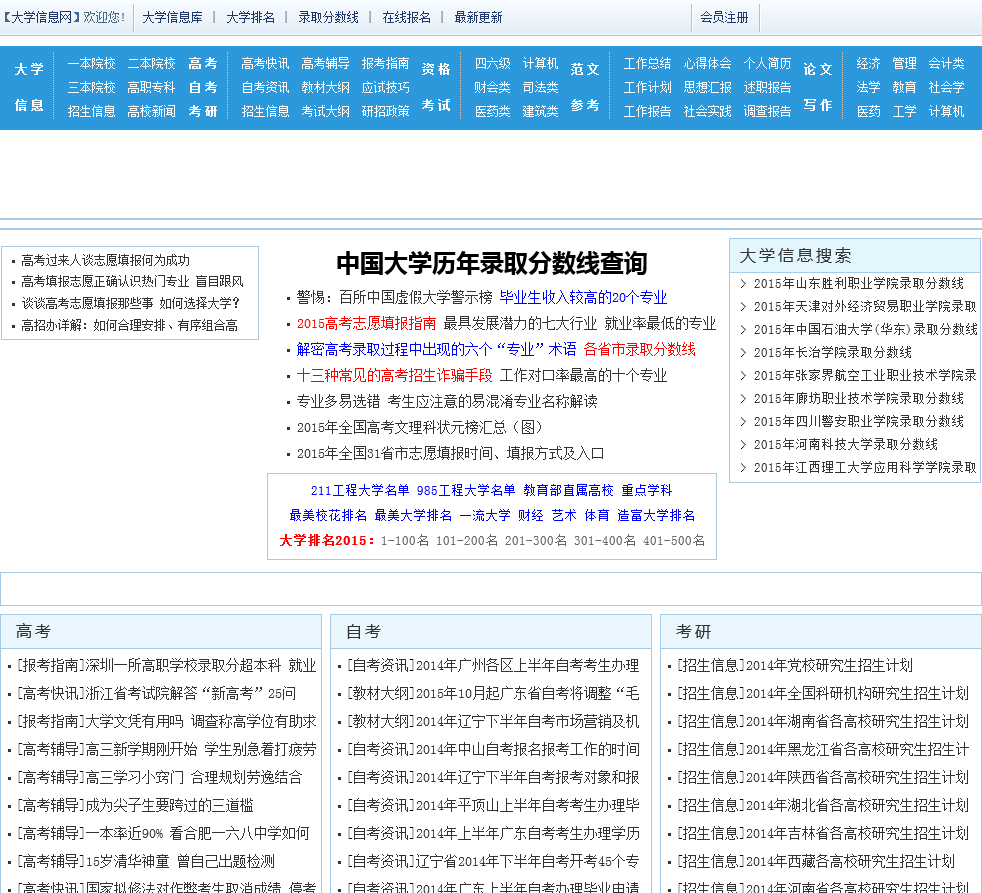The height and width of the screenshot is (893, 982).
Task: Open 一本院校 in the blue navigation
Action: pyautogui.click(x=91, y=63)
